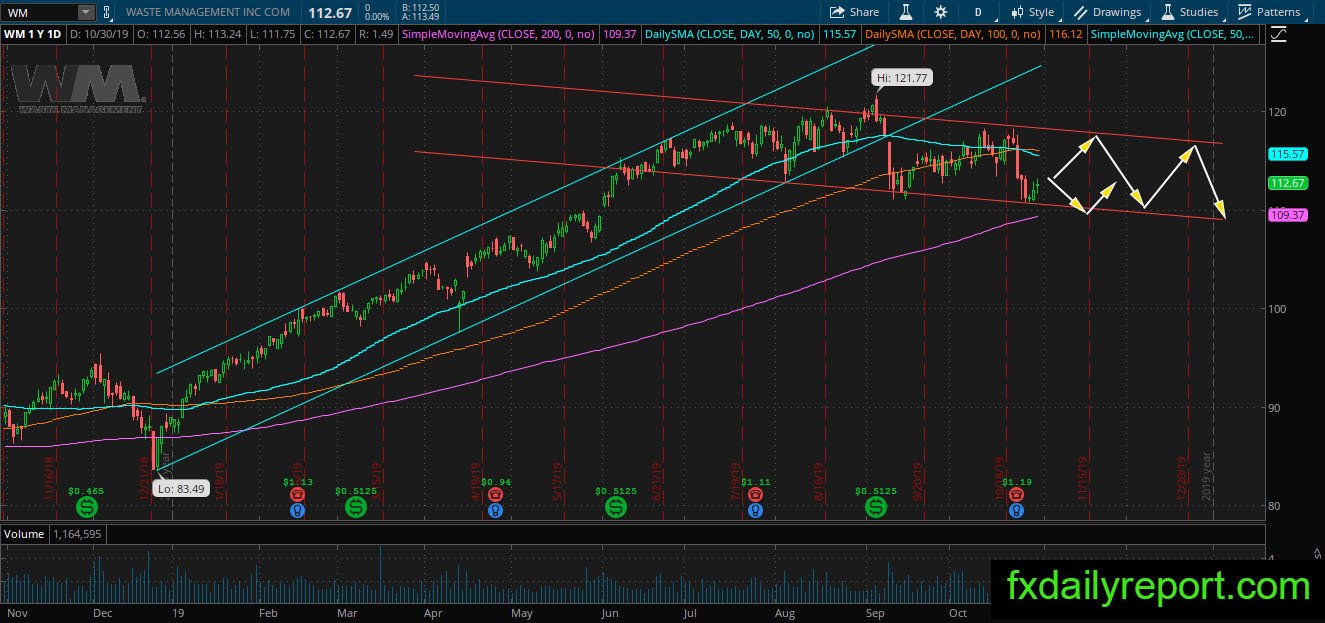Click the 1,164,595 volume value
This screenshot has height=623, width=1325.
[76, 534]
